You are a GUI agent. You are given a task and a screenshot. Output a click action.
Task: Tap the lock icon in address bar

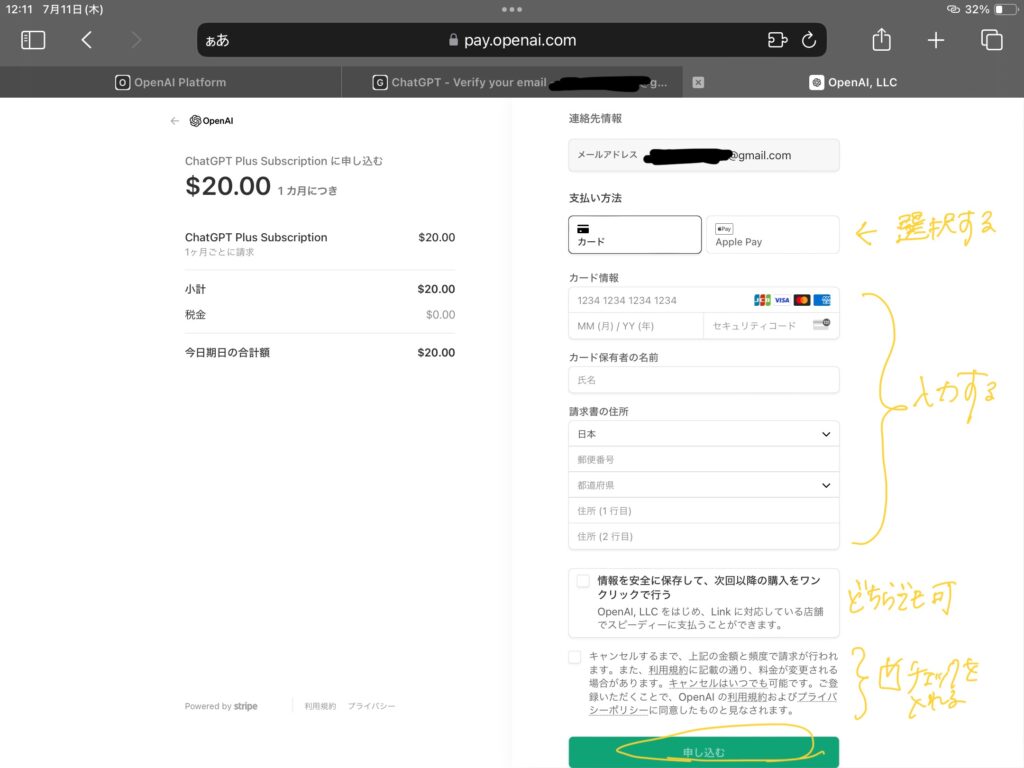point(453,40)
